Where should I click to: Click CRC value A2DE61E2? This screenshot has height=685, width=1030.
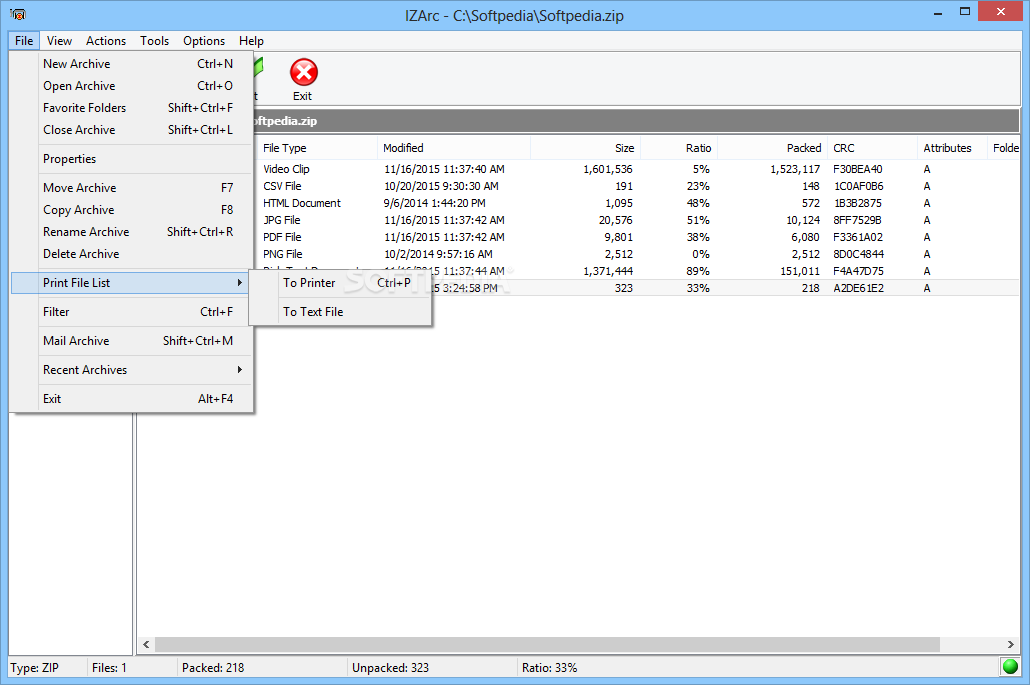coord(859,288)
